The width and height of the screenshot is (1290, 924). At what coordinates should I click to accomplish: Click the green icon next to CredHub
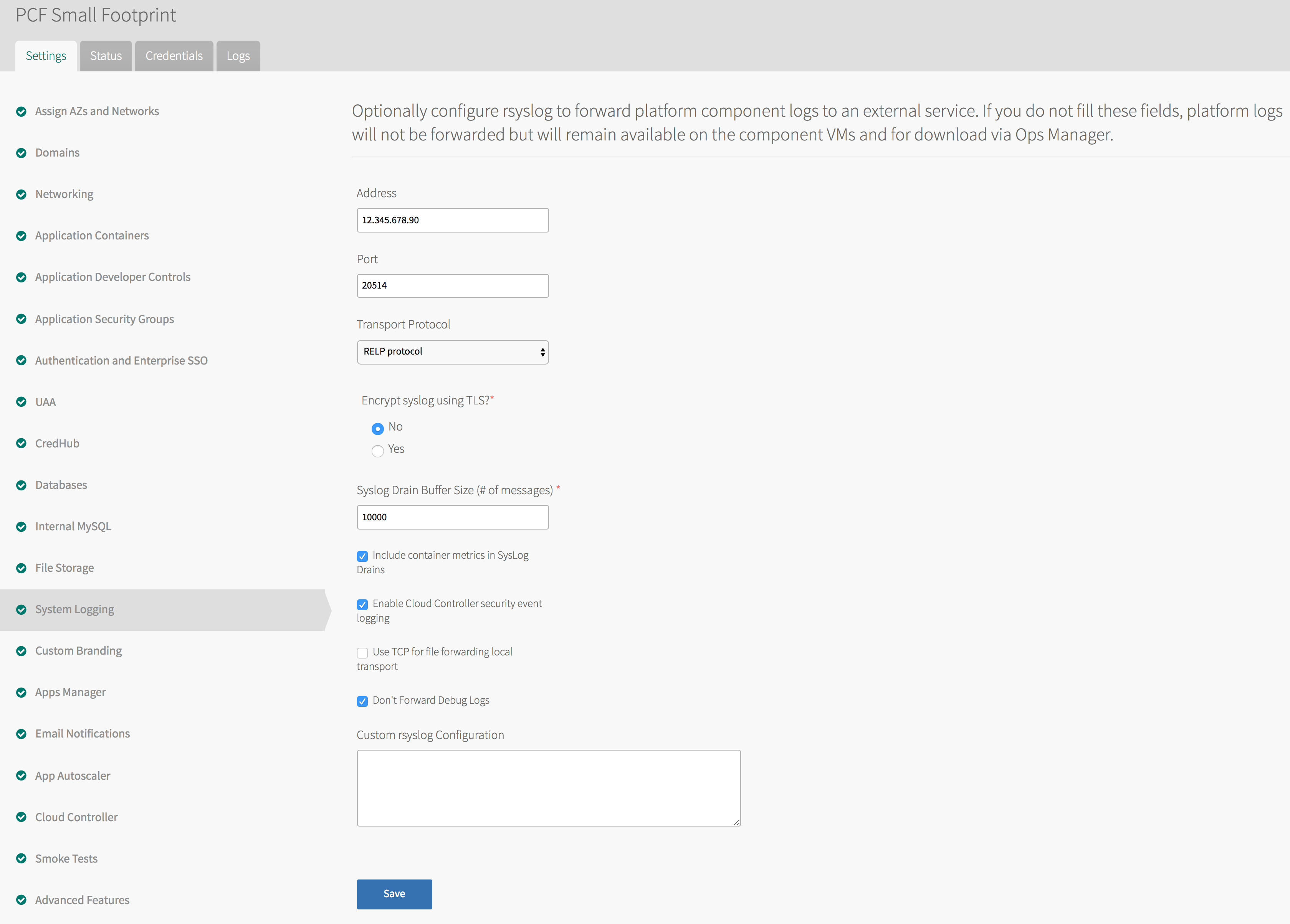point(21,444)
